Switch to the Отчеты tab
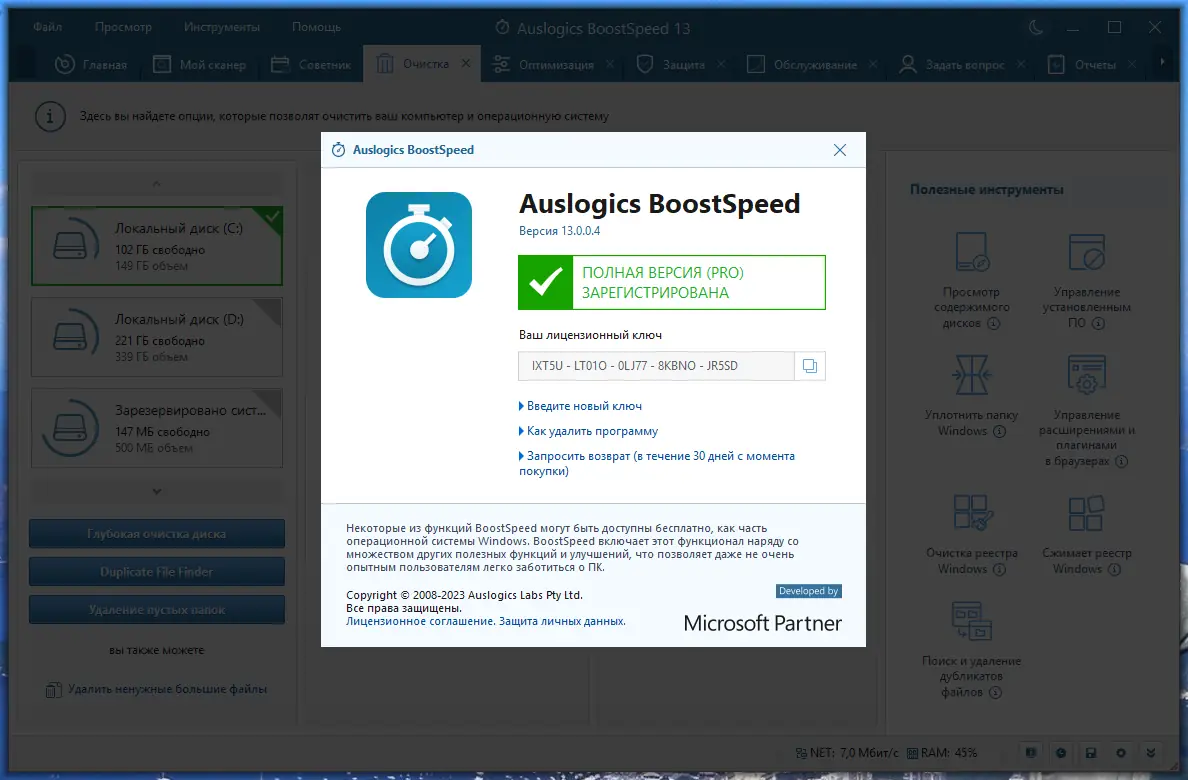Screen dimensions: 1188x780 coord(1082,64)
